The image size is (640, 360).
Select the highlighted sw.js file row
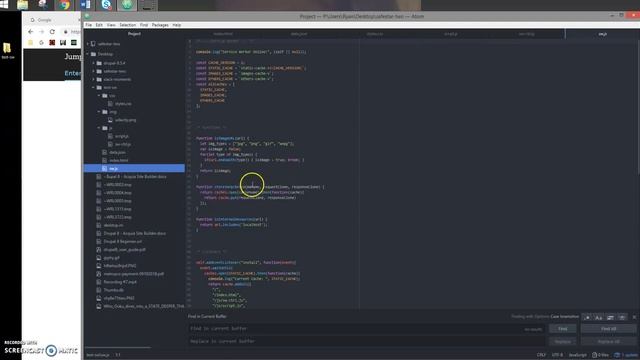click(134, 168)
